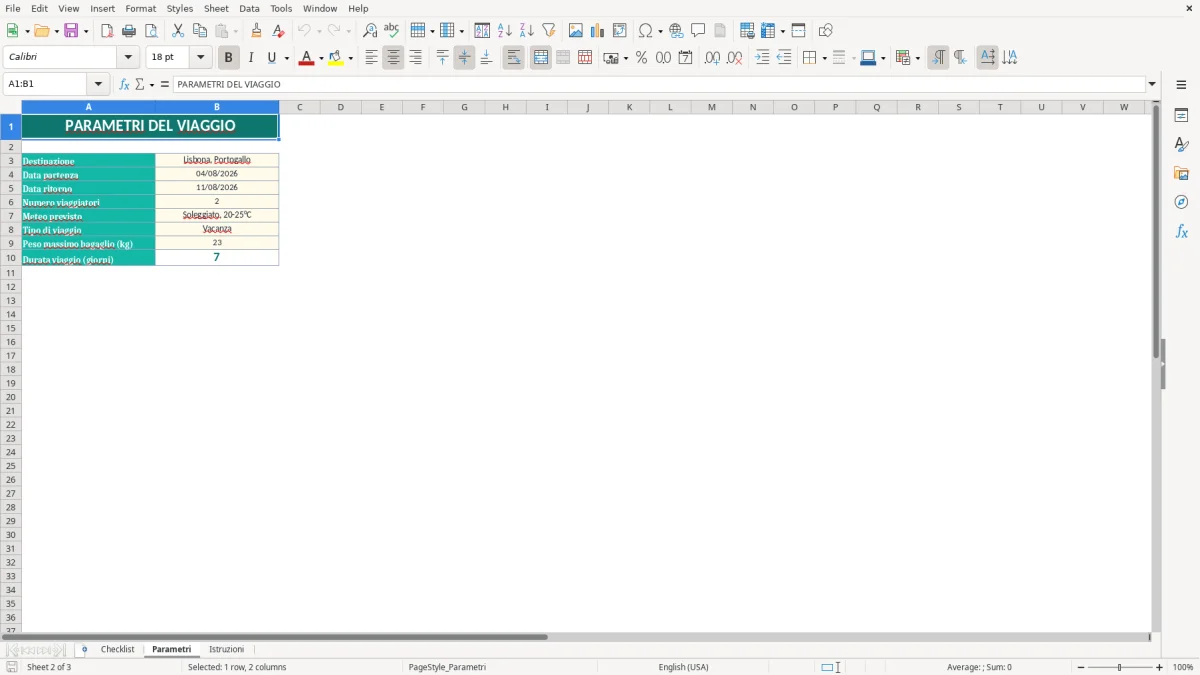Toggle Italic formatting
Image resolution: width=1200 pixels, height=675 pixels.
(250, 58)
